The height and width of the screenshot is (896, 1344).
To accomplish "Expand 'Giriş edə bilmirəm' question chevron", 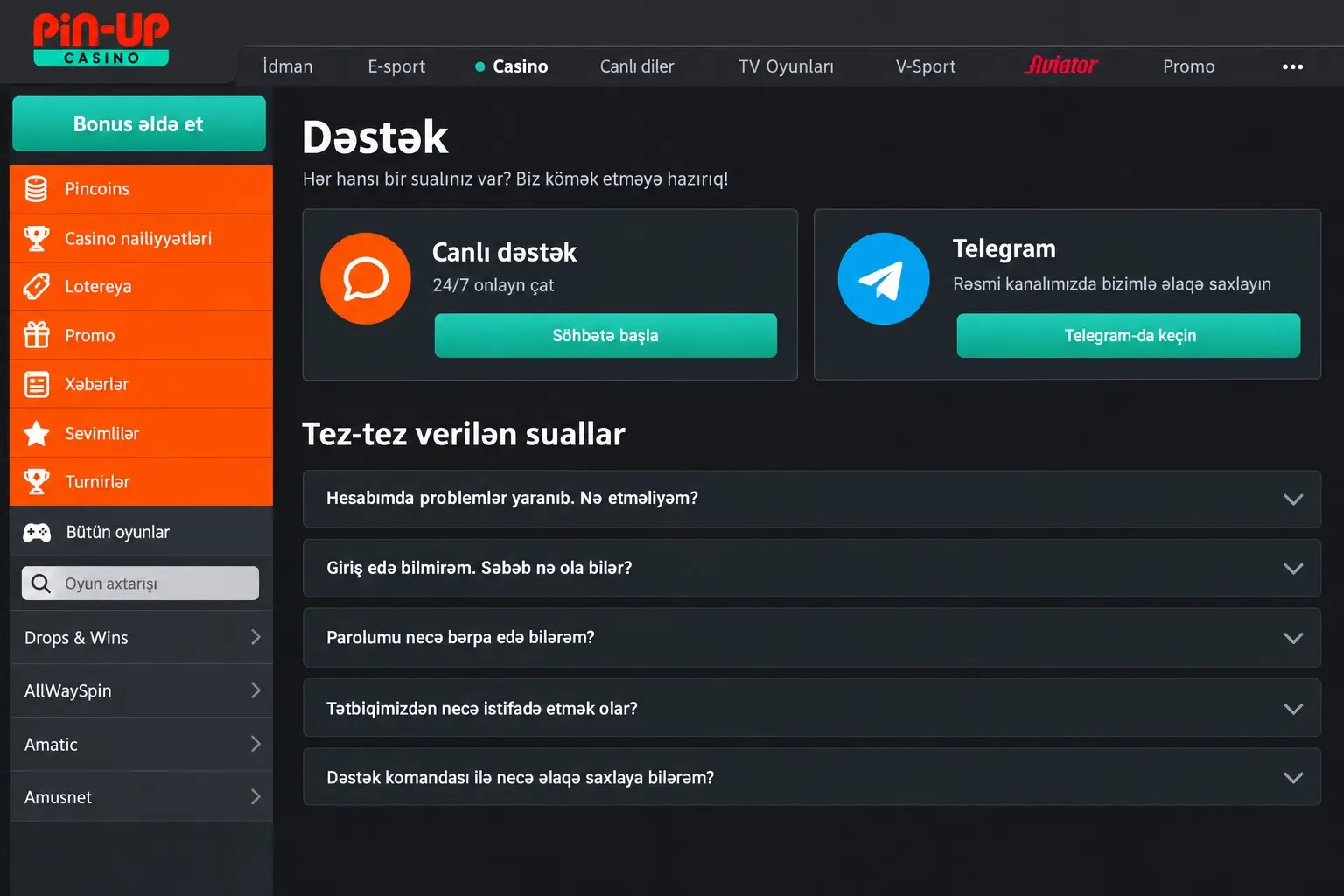I will (x=1293, y=569).
